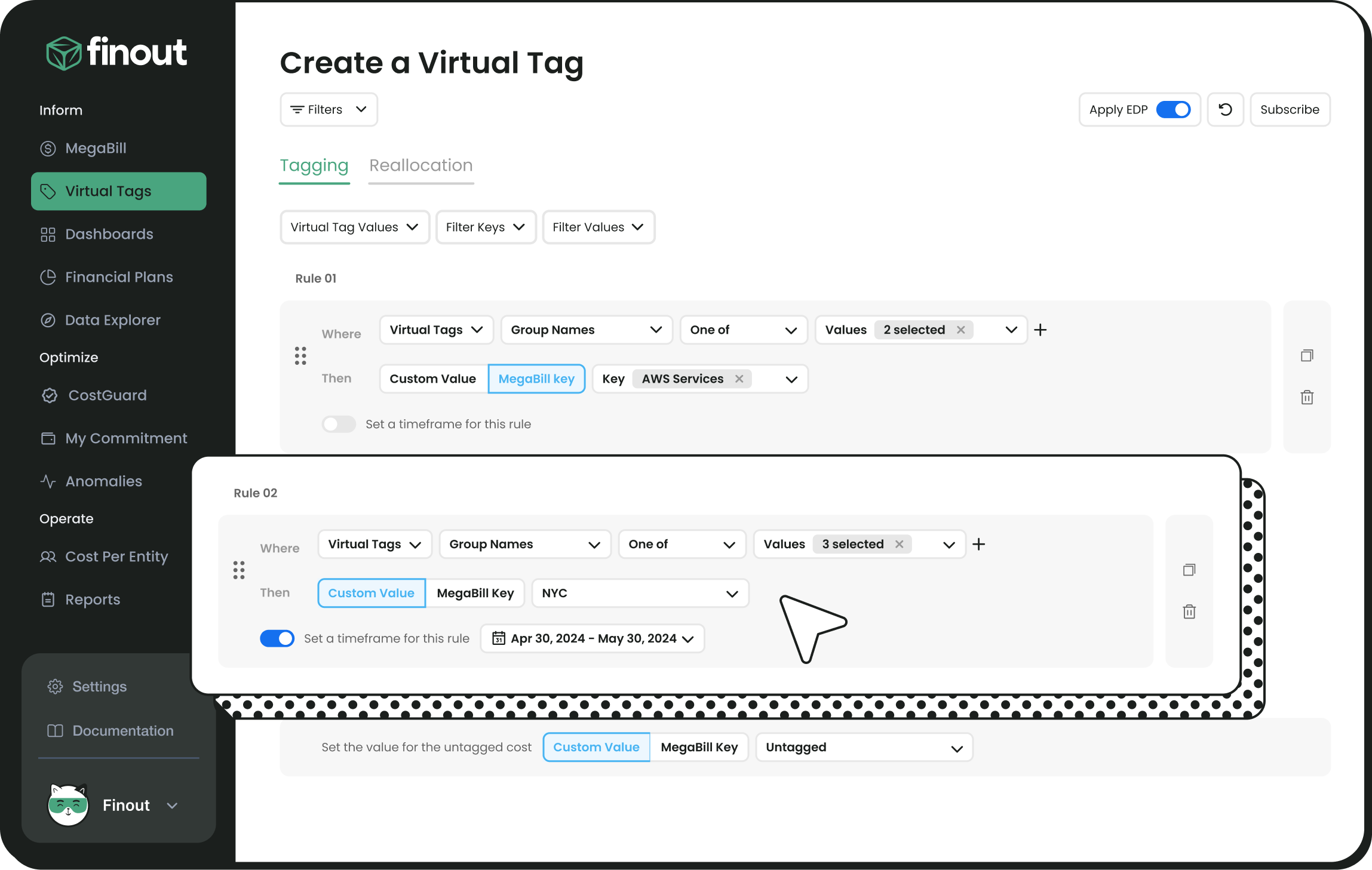The height and width of the screenshot is (870, 1372).
Task: Disable the timeframe for Rule 02
Action: (277, 638)
